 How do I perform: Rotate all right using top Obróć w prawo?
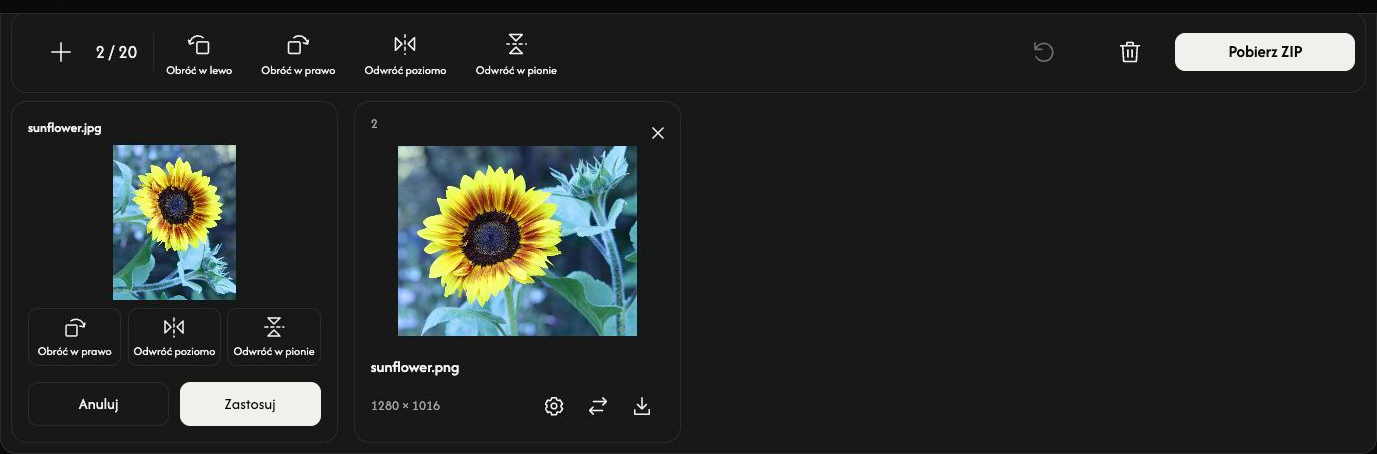298,55
